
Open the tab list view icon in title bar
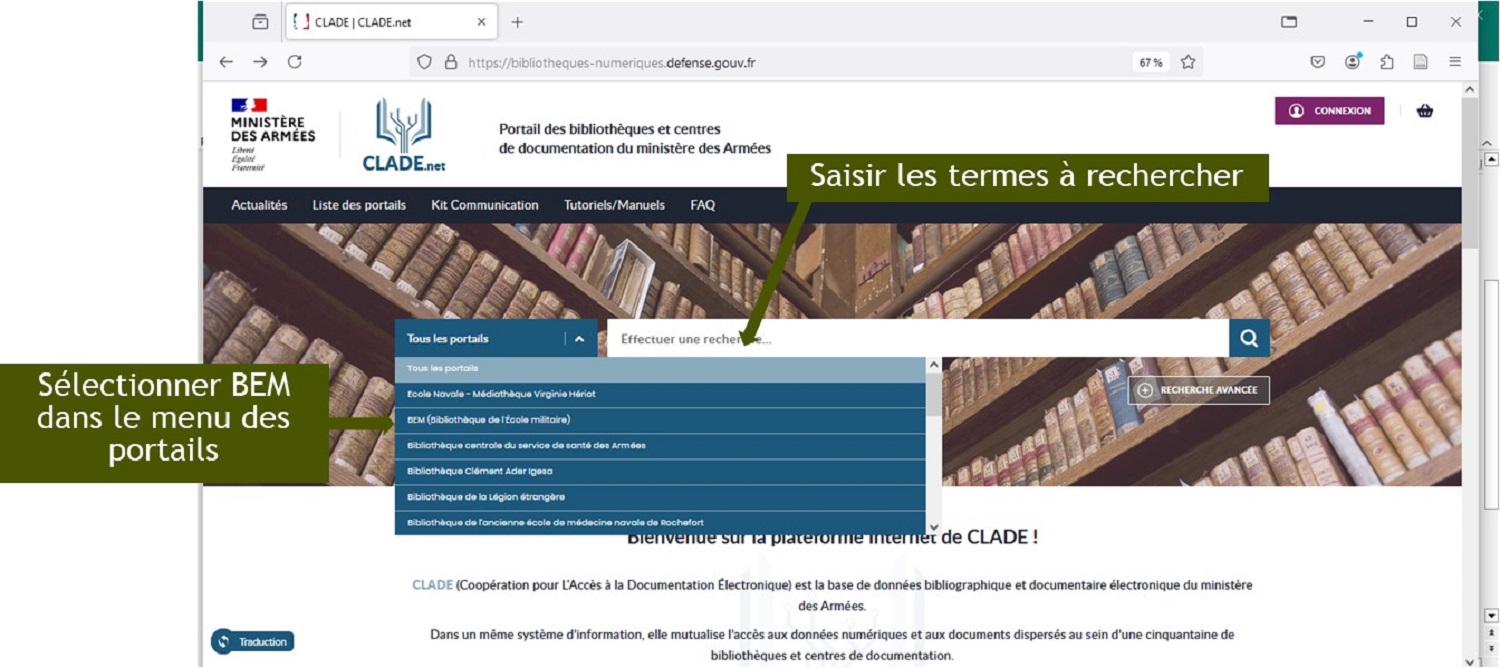coord(1289,22)
